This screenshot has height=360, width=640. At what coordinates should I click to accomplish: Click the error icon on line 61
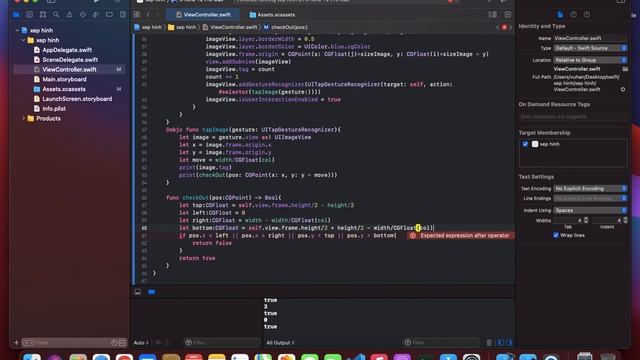point(413,236)
